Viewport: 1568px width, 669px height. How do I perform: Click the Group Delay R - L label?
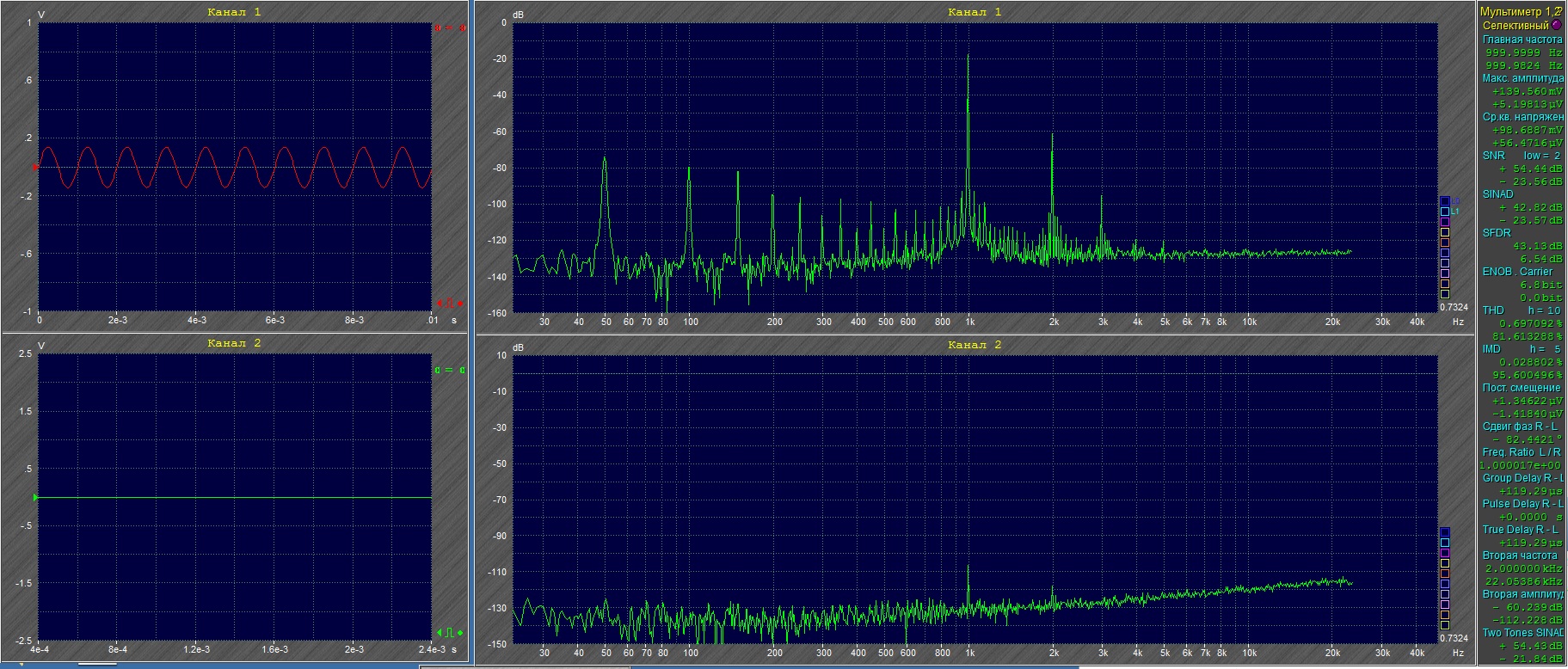(1522, 477)
